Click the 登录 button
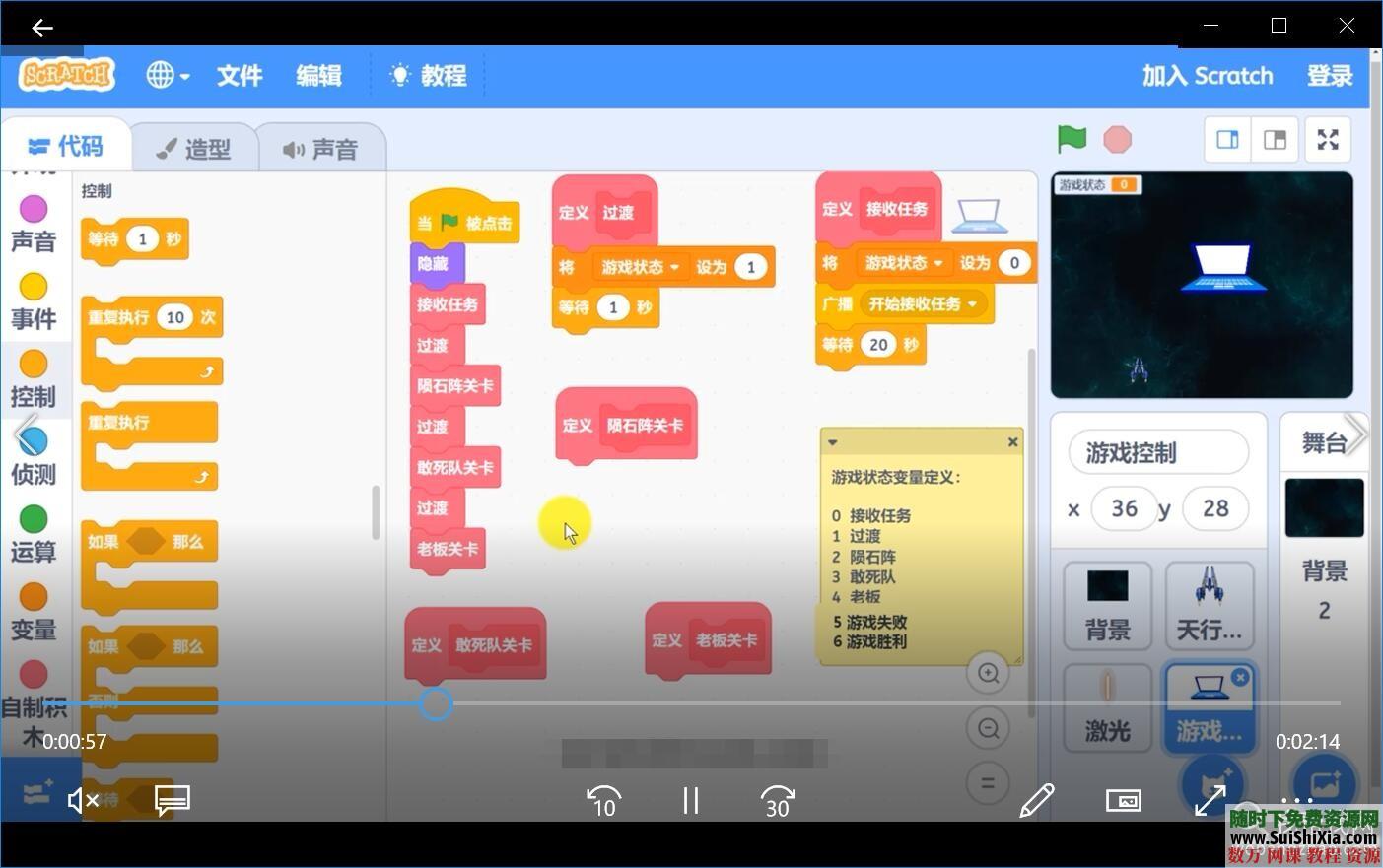1383x868 pixels. (x=1330, y=75)
